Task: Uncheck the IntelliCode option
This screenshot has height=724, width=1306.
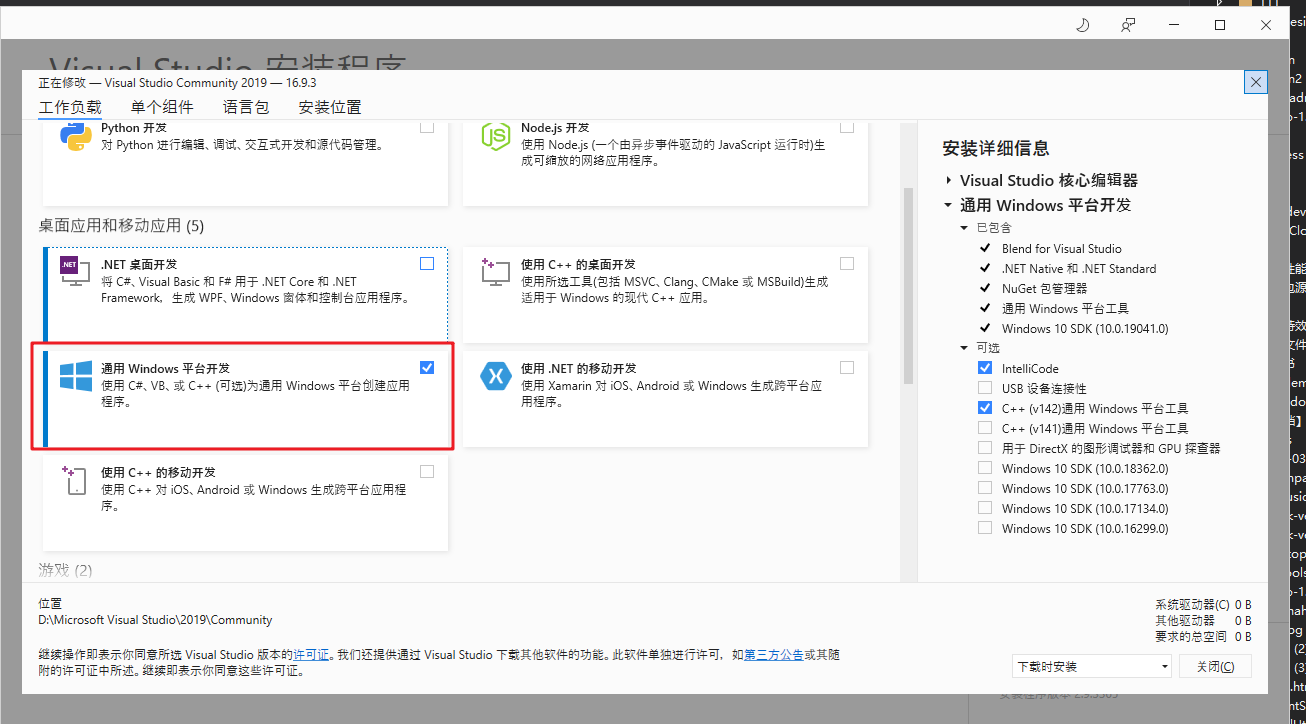Action: pos(985,367)
